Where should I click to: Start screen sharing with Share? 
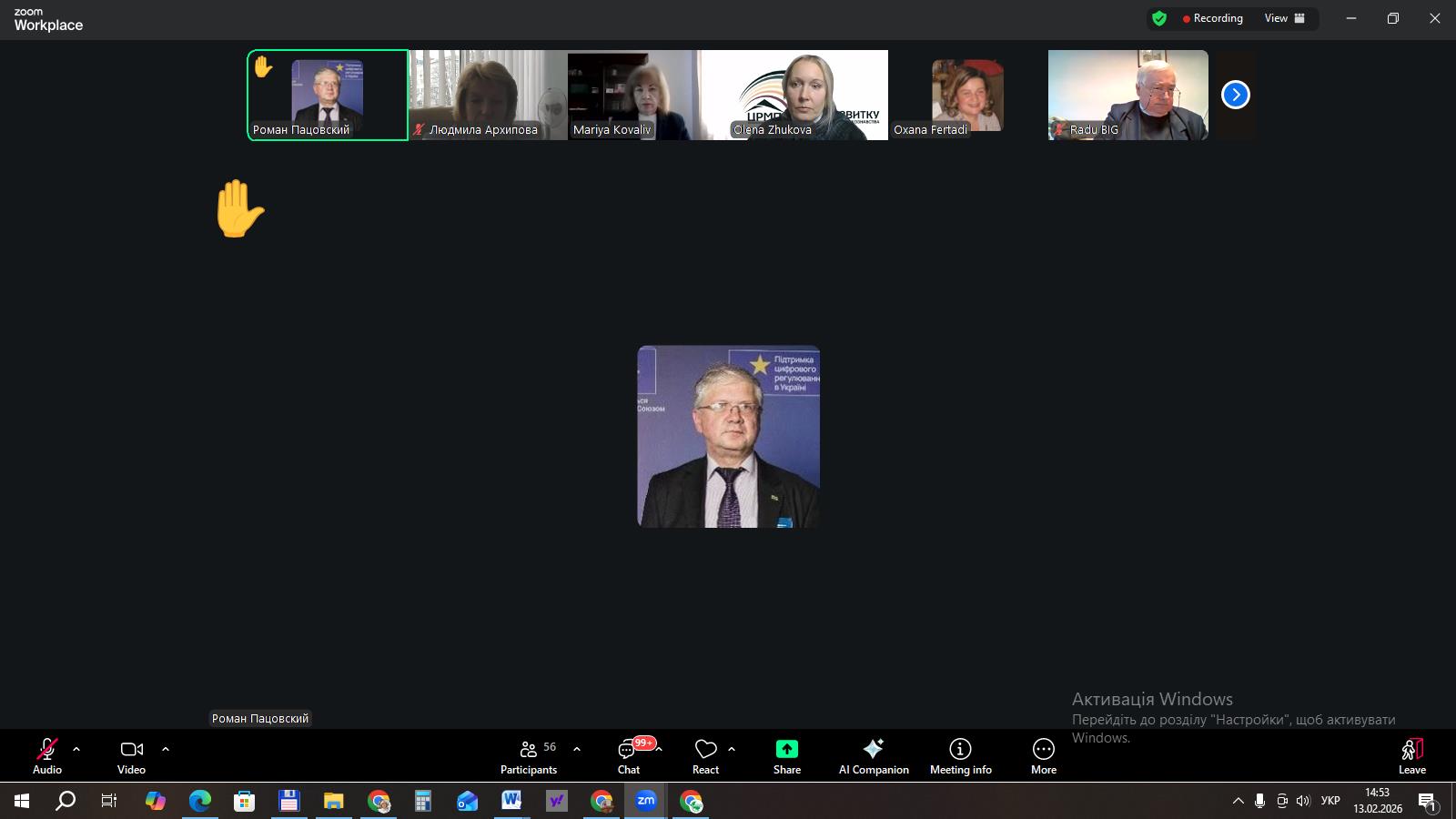click(786, 755)
